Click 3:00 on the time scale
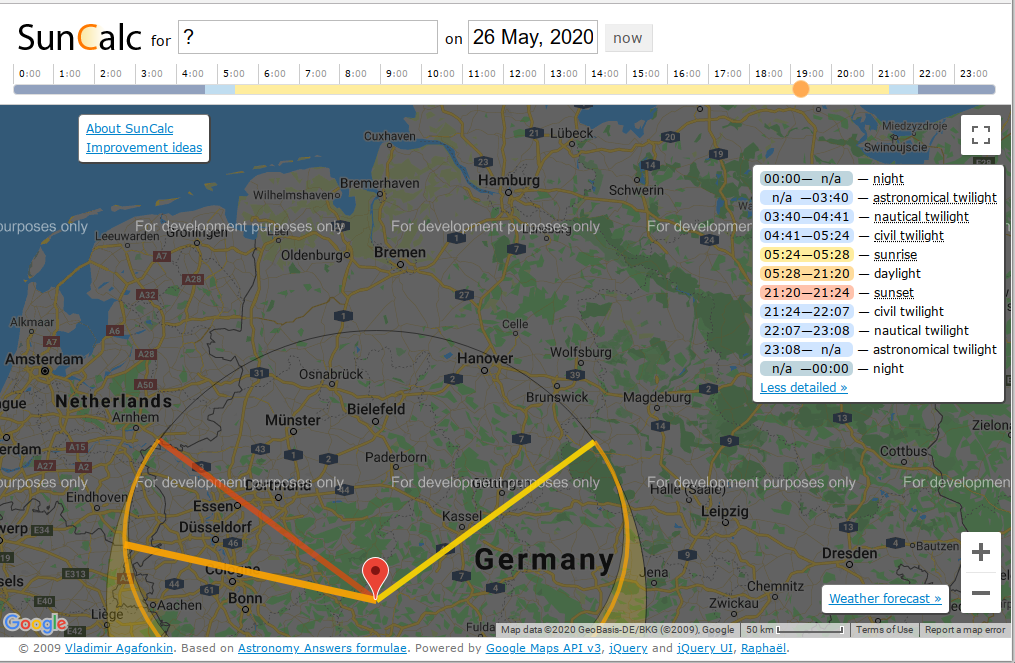1015x663 pixels. click(151, 74)
